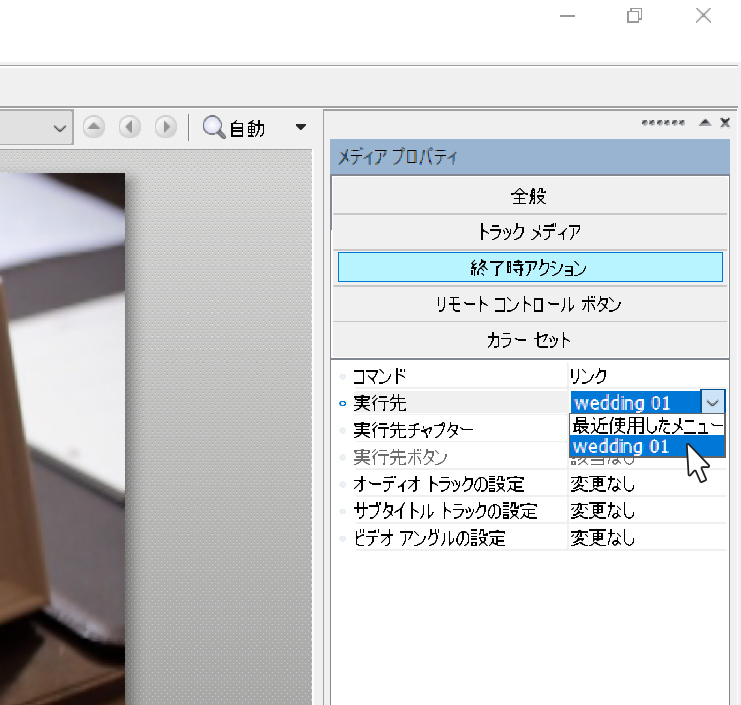Click the コマンド property label
The height and width of the screenshot is (705, 741).
click(379, 376)
